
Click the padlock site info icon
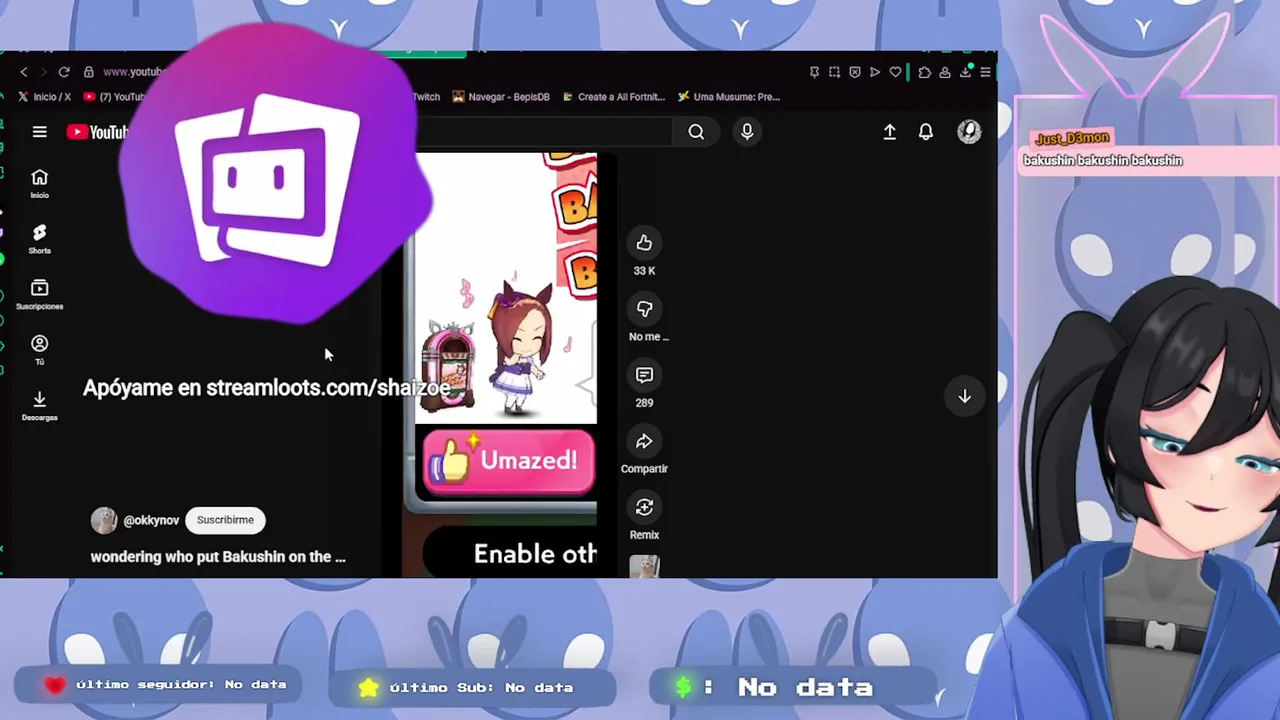point(88,72)
